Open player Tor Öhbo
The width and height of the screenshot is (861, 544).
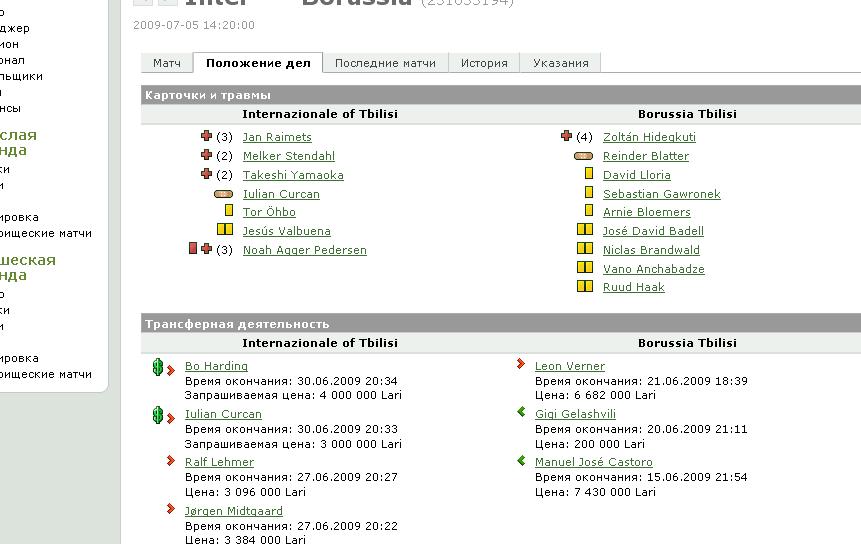click(269, 212)
